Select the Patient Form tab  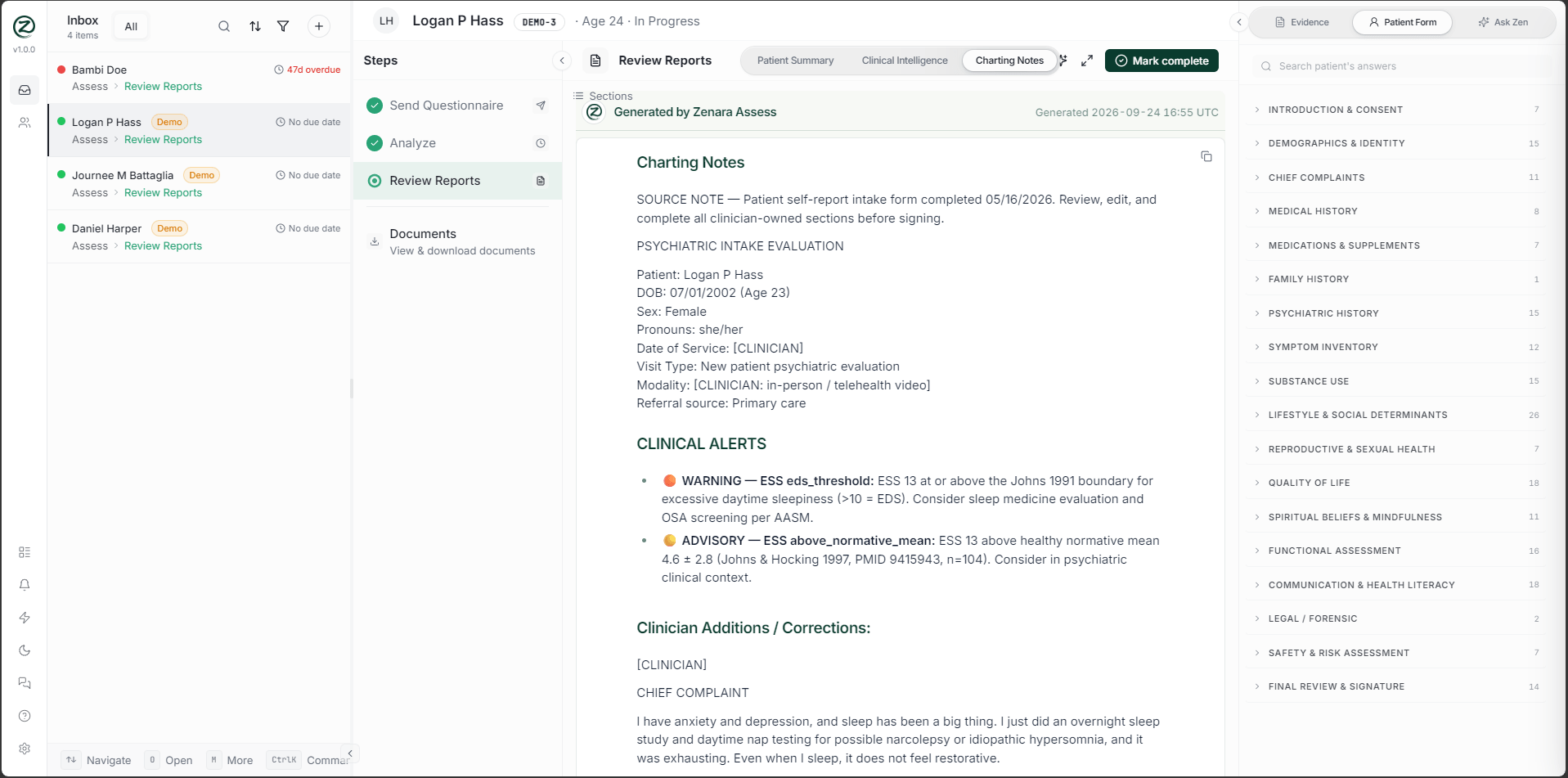1403,22
